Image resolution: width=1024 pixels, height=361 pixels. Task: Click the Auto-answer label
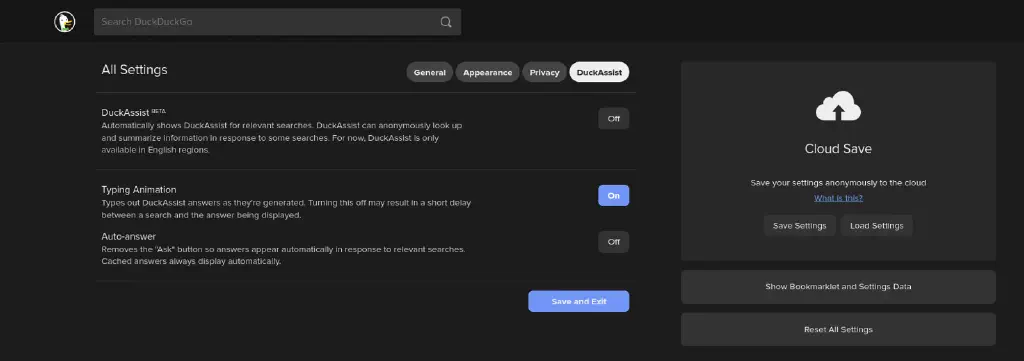(x=129, y=236)
